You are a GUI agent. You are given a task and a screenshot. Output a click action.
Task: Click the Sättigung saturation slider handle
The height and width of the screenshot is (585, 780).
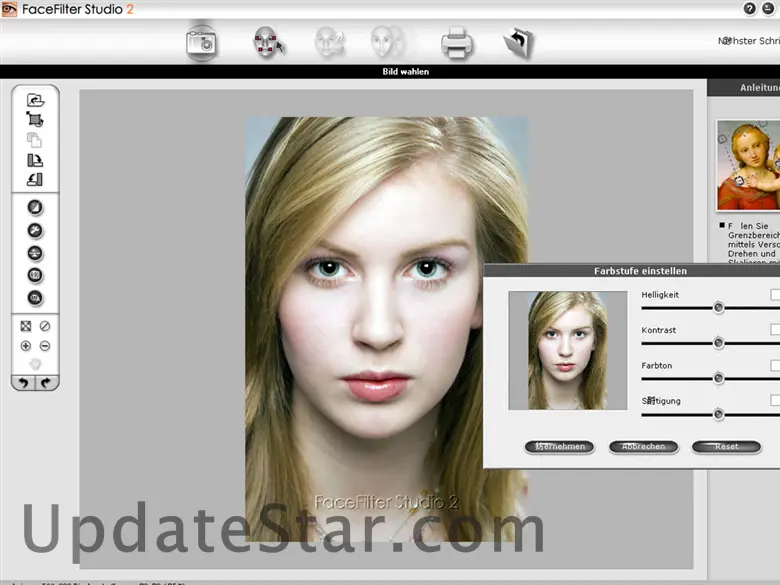coord(718,414)
